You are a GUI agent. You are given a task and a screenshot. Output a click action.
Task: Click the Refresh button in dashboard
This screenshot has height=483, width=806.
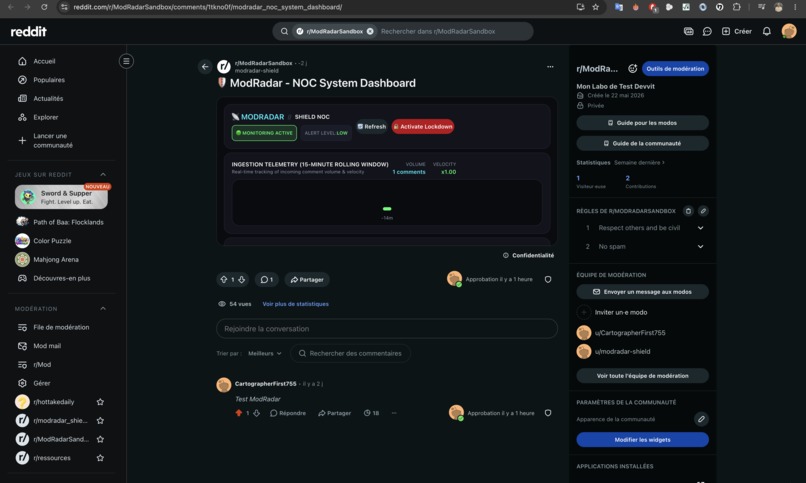tap(372, 126)
